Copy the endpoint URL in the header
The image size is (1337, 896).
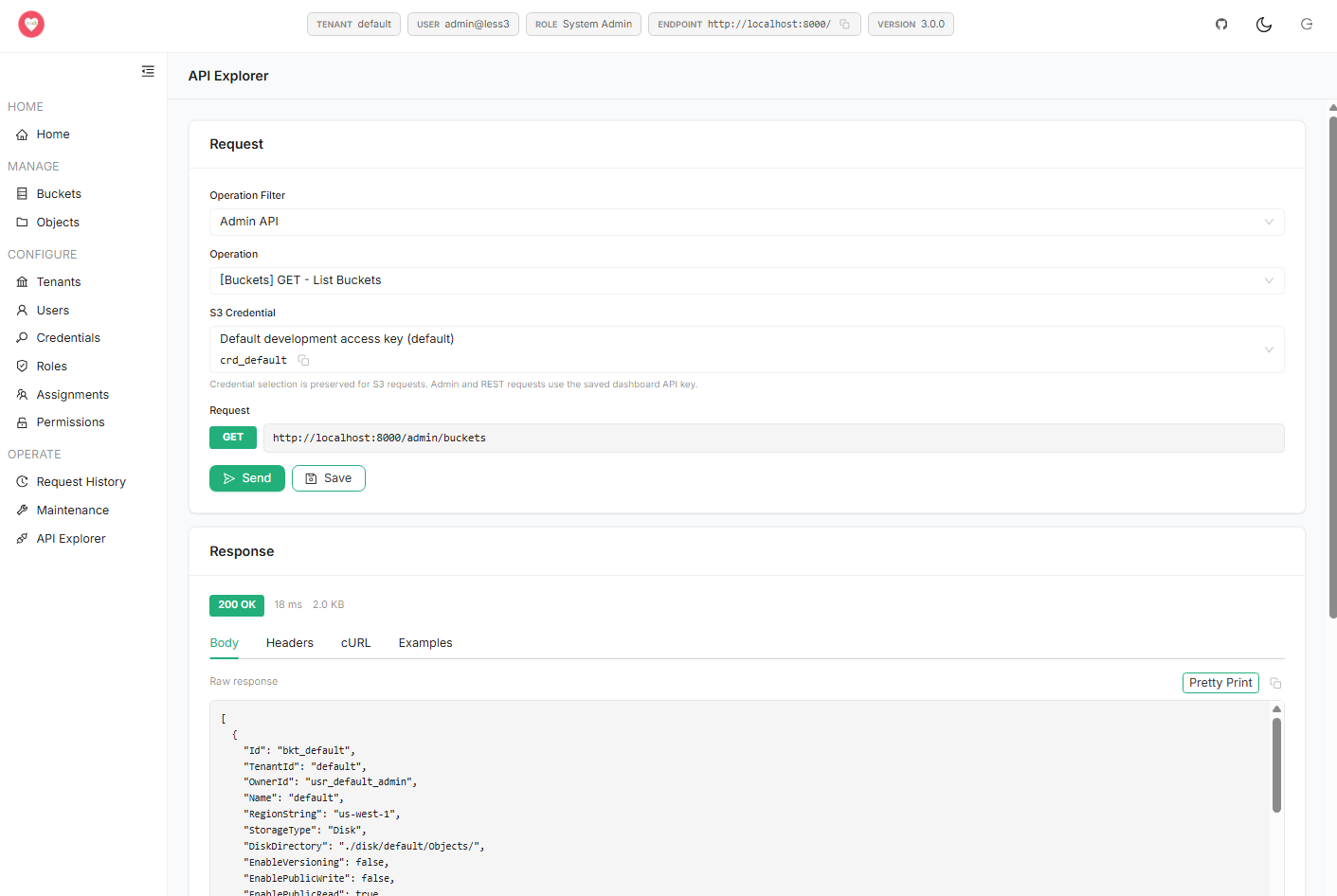[x=844, y=24]
